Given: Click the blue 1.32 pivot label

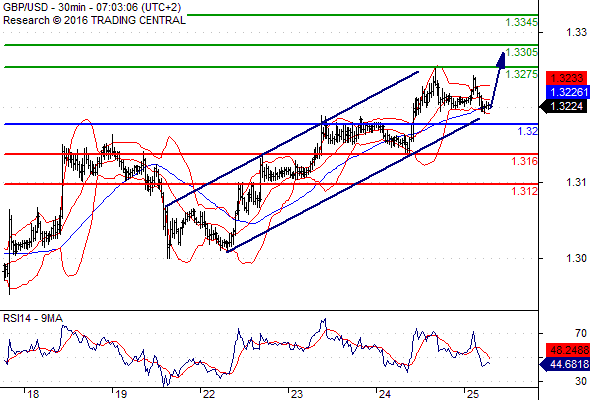Looking at the screenshot, I should click(528, 131).
